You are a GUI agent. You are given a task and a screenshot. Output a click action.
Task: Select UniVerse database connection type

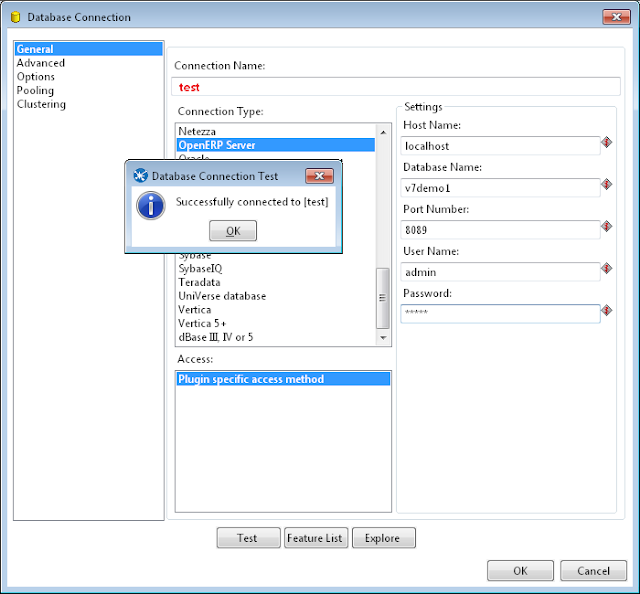click(276, 296)
